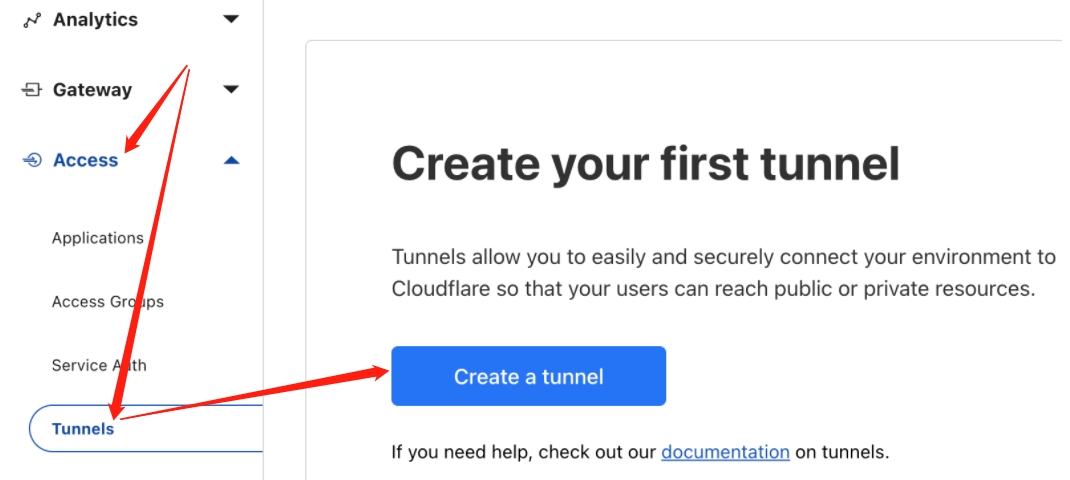The image size is (1070, 480).
Task: Select the Gateway menu label
Action: (92, 90)
